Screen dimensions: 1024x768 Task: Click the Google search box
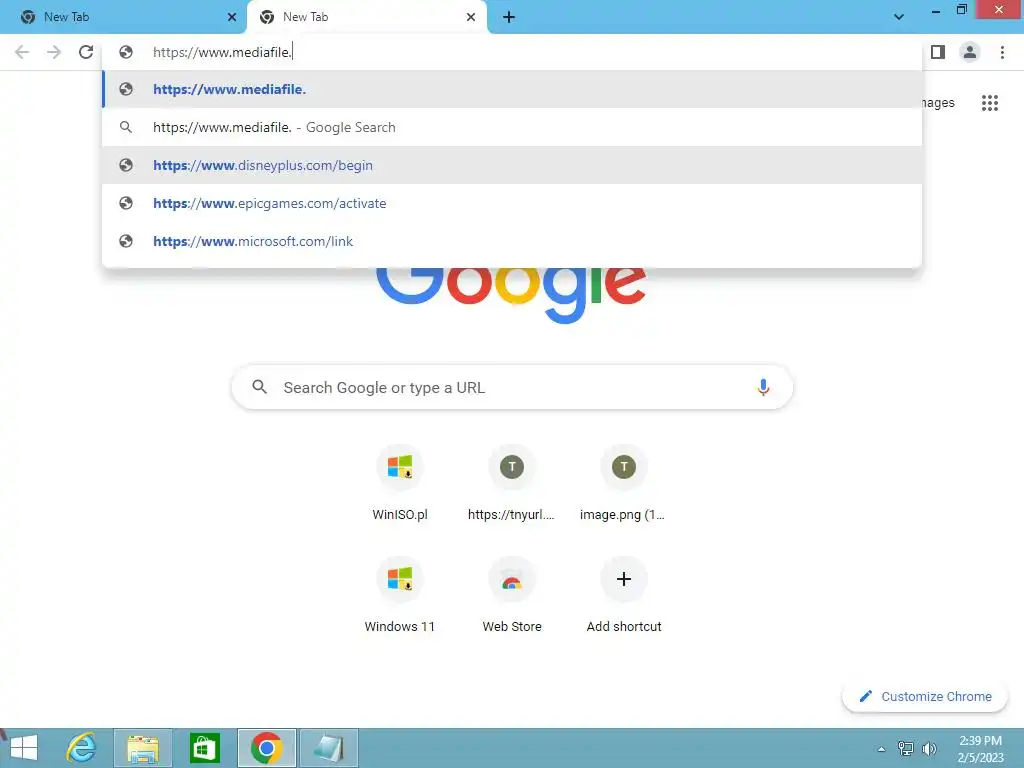coord(512,387)
